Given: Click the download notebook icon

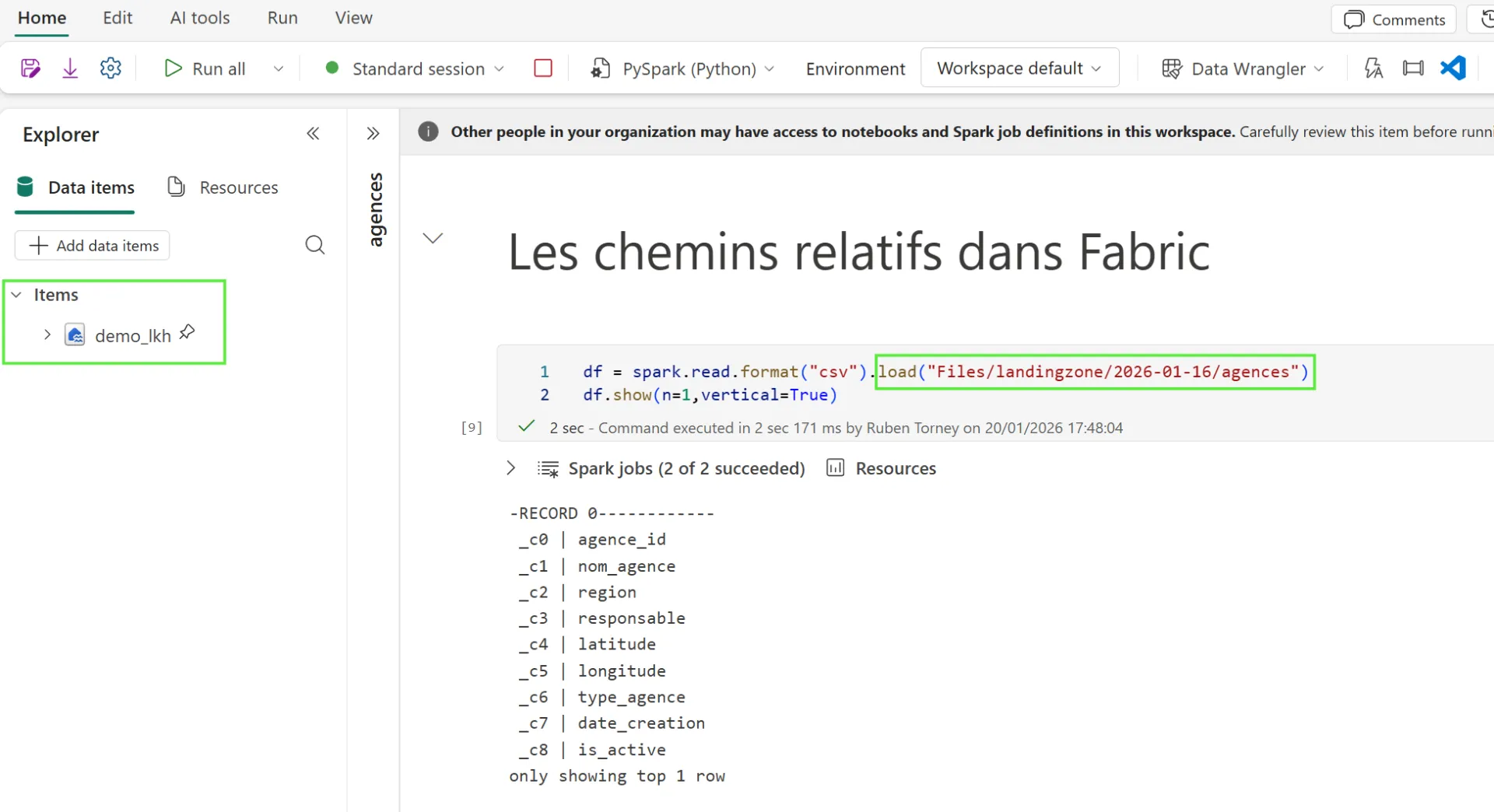Looking at the screenshot, I should coord(70,68).
